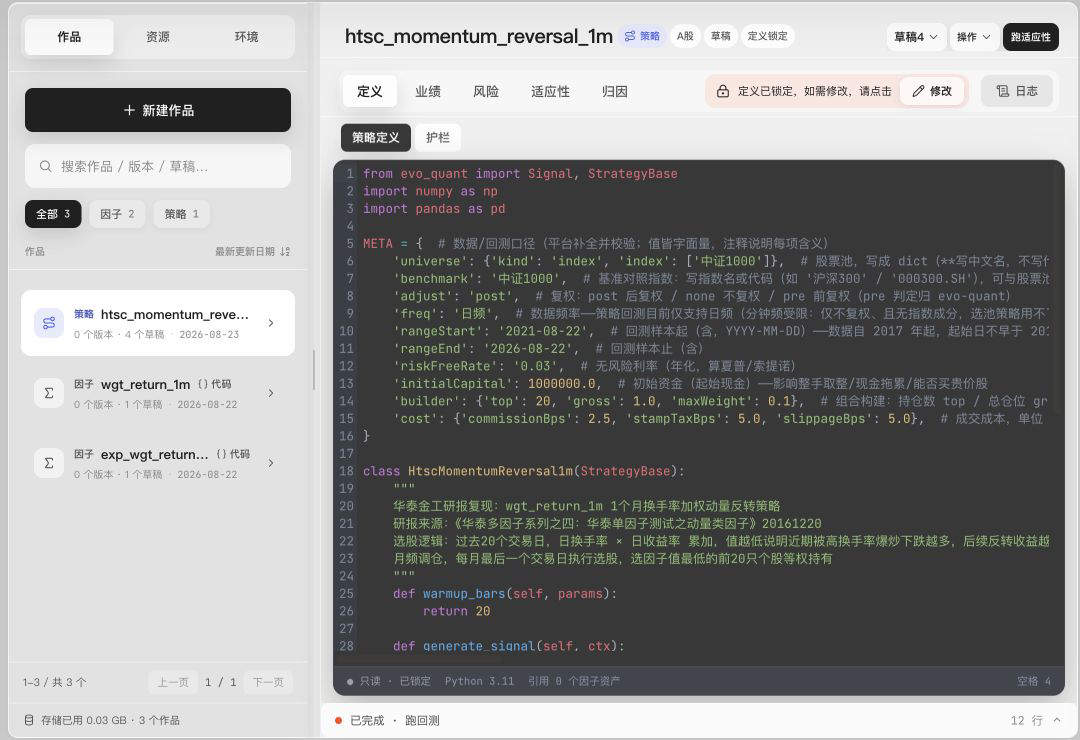Expand the wgt_return_1m row chevron
This screenshot has height=740, width=1080.
271,393
